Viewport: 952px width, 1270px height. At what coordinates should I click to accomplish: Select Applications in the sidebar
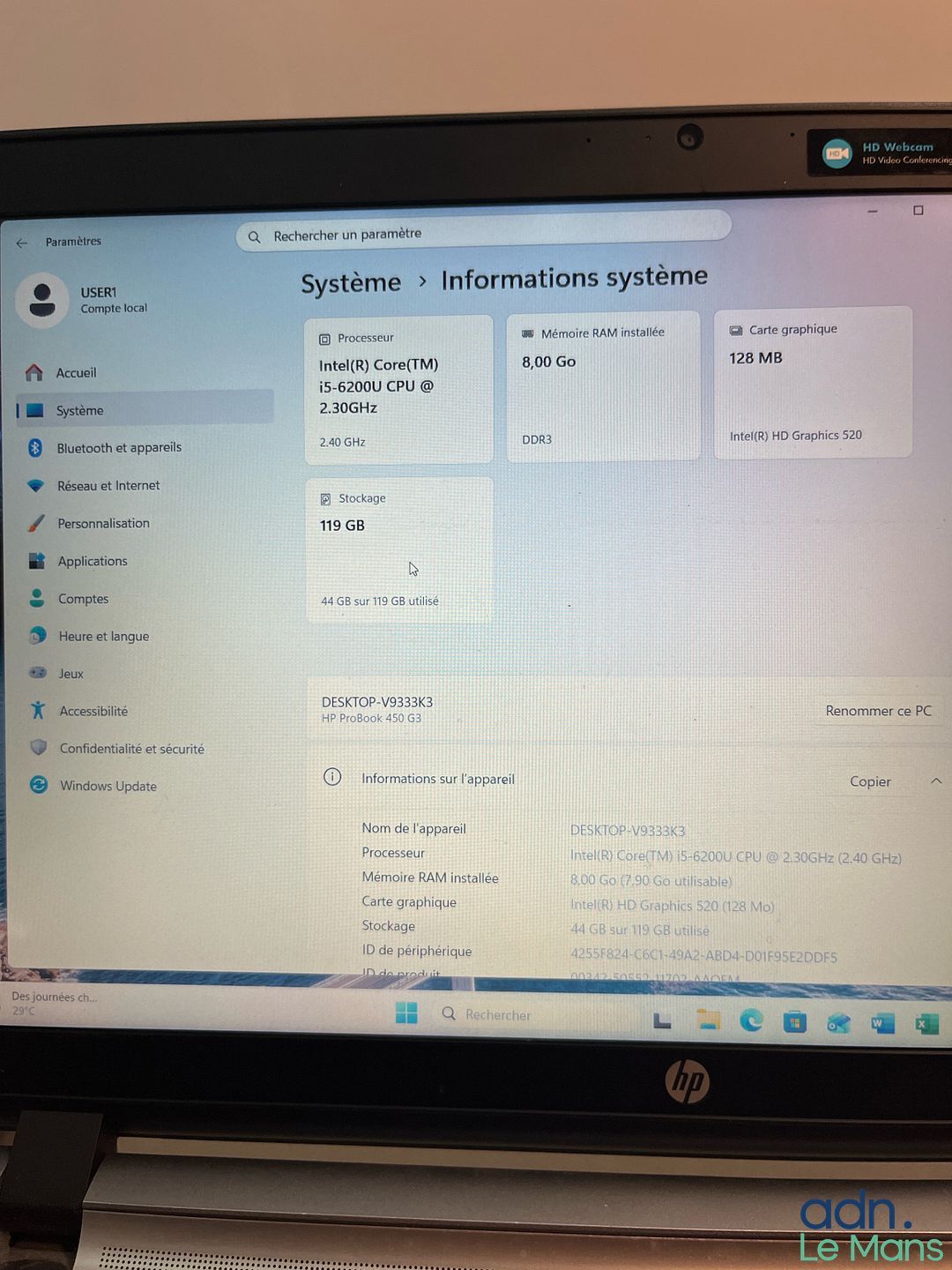(x=145, y=561)
